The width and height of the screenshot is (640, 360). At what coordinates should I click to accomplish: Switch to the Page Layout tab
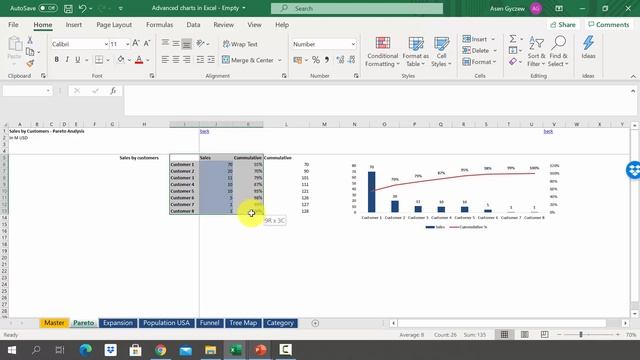point(114,25)
